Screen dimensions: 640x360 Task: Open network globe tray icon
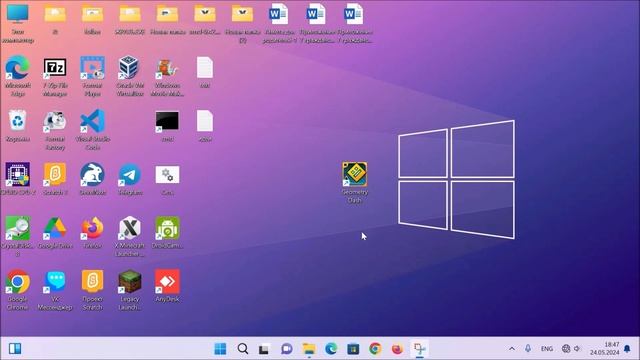[566, 349]
